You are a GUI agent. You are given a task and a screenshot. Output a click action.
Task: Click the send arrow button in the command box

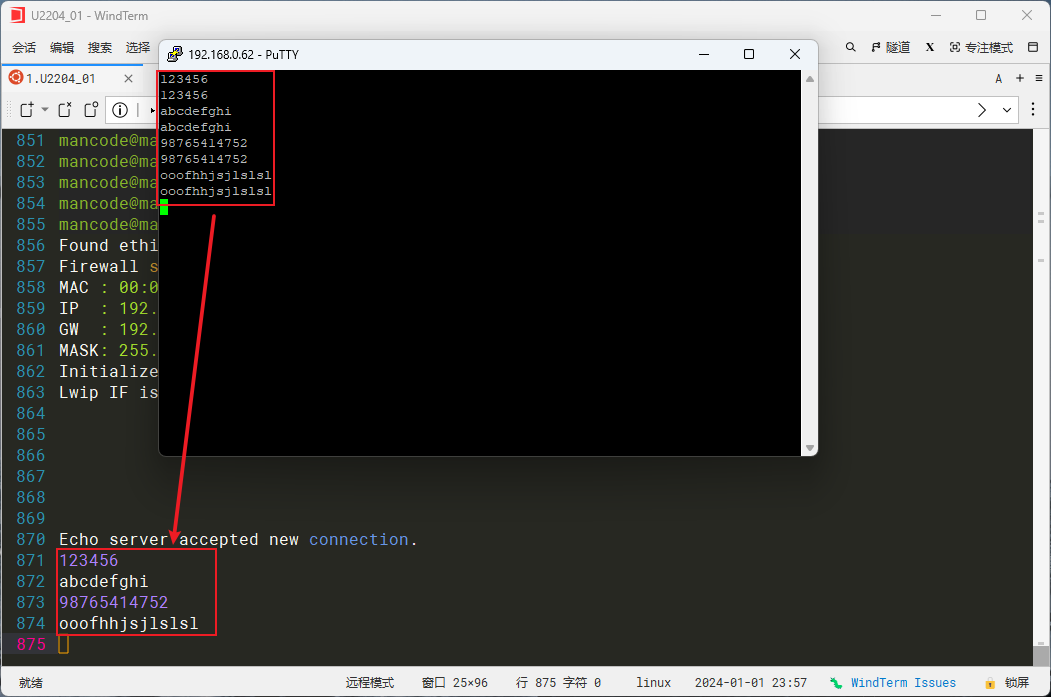coord(982,109)
